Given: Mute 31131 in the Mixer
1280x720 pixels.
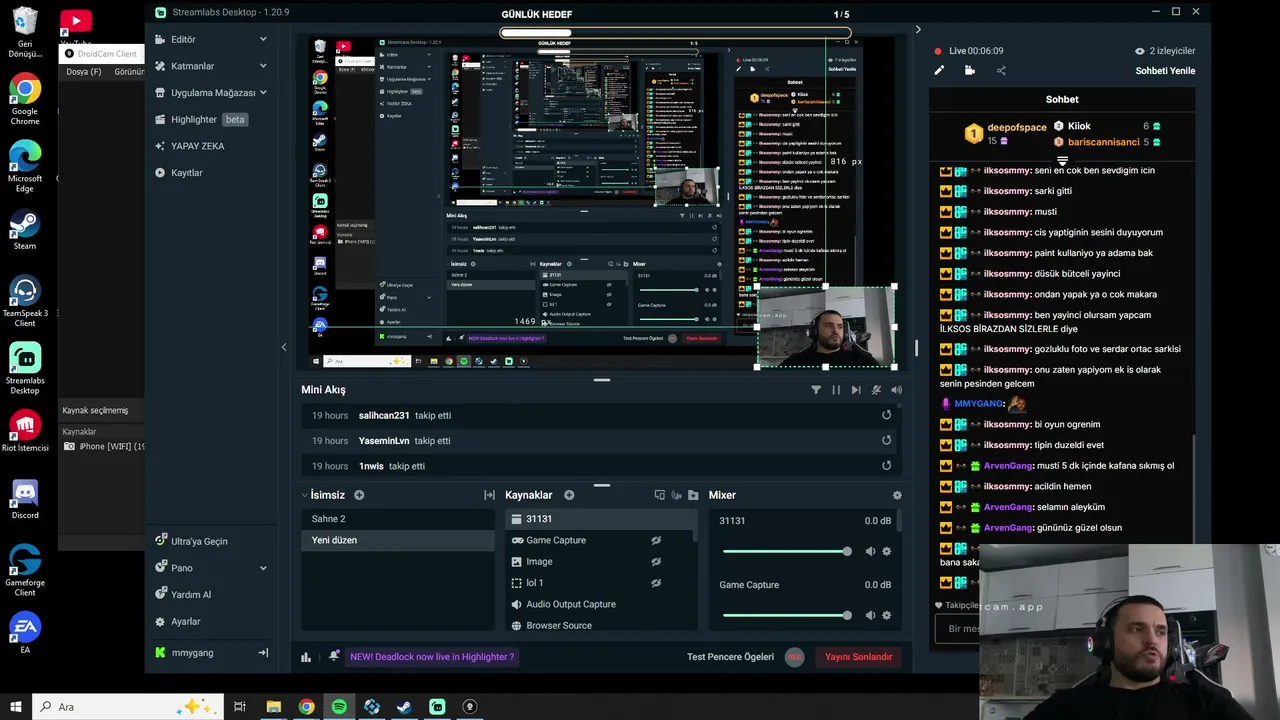Looking at the screenshot, I should pos(870,551).
